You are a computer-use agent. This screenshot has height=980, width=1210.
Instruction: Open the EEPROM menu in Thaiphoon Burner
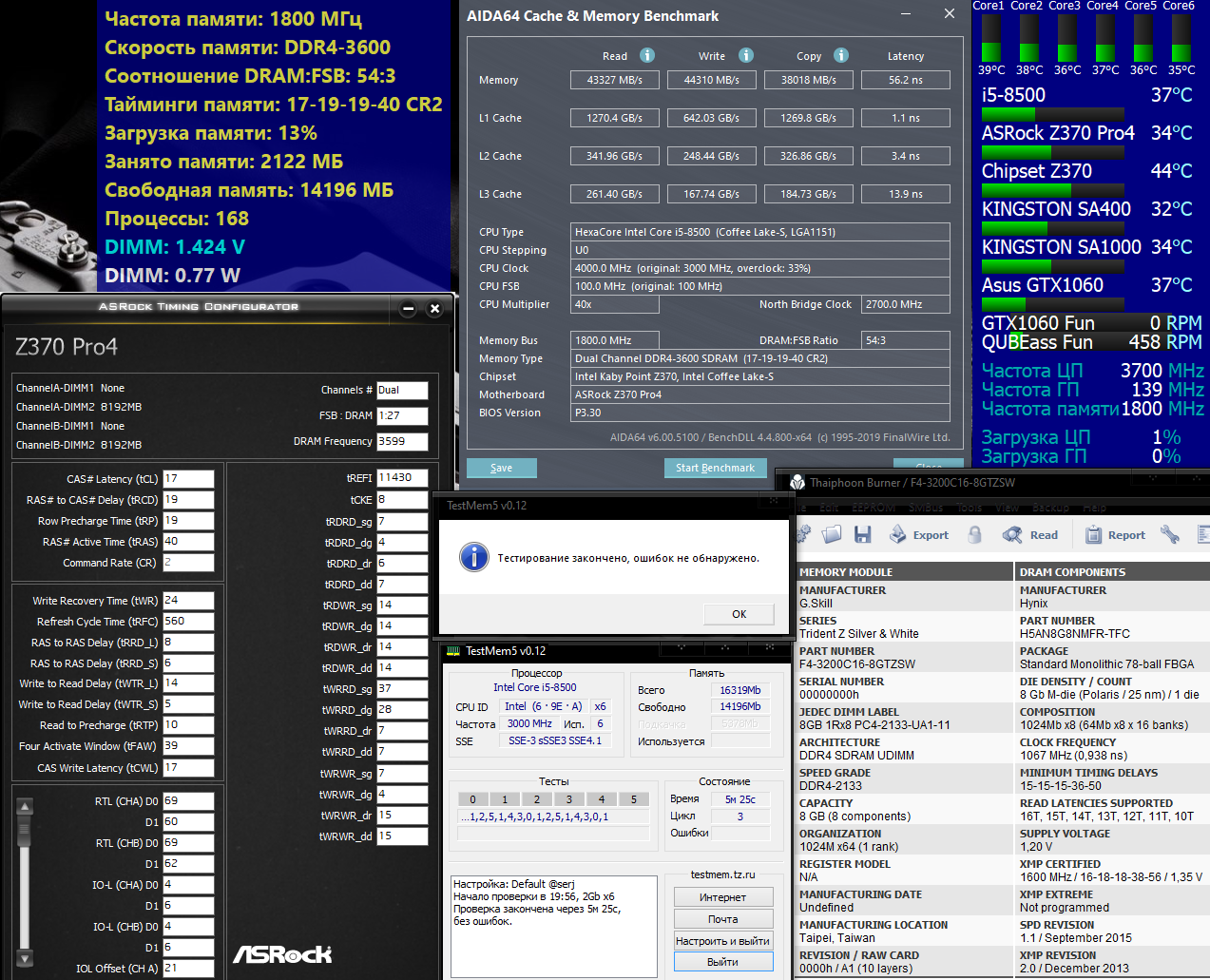874,508
